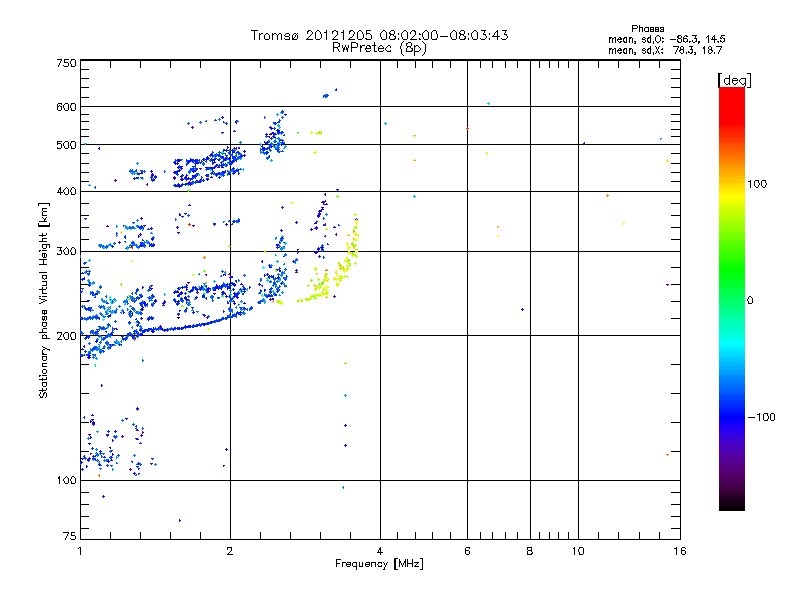Click the y-axis tick label '600'

point(67,107)
